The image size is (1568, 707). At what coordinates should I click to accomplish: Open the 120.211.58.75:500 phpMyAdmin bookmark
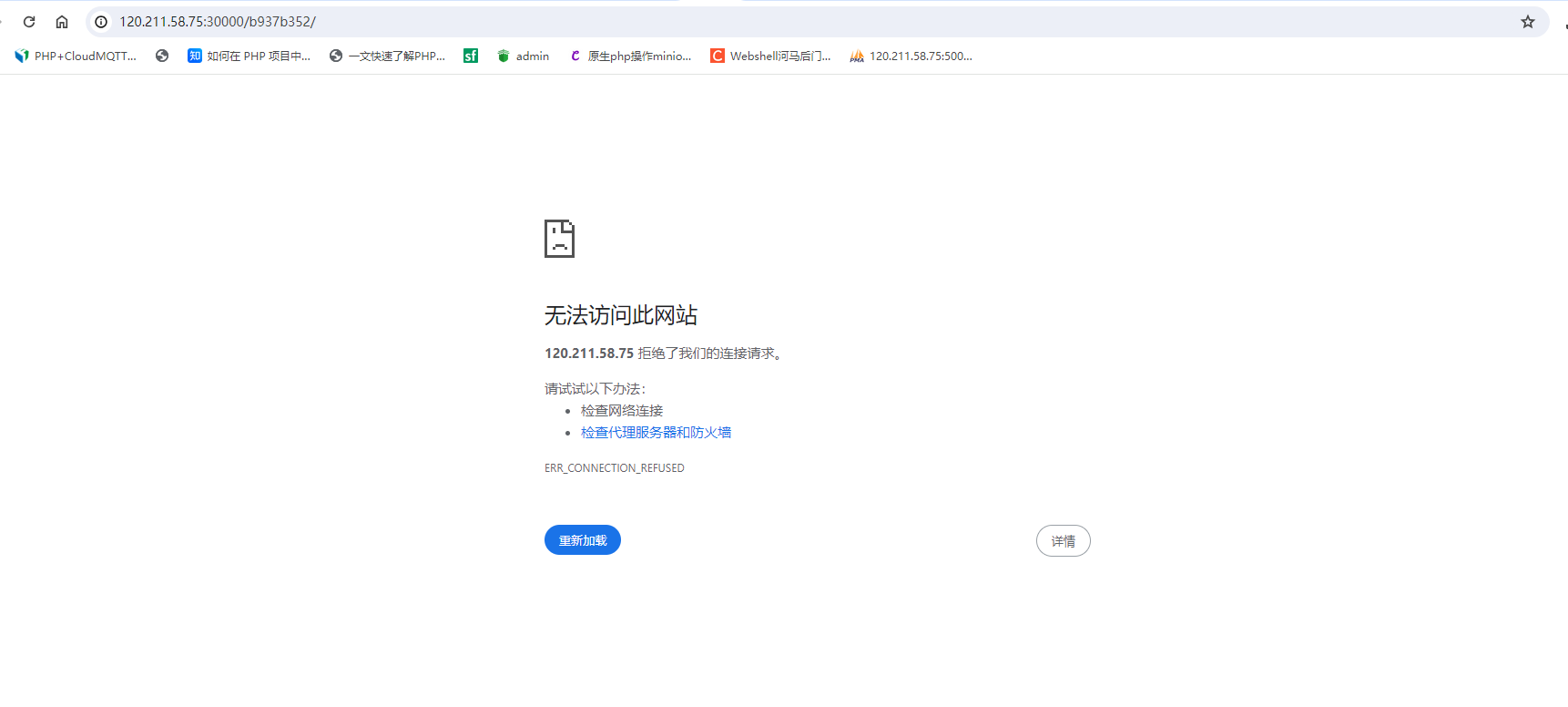[911, 56]
